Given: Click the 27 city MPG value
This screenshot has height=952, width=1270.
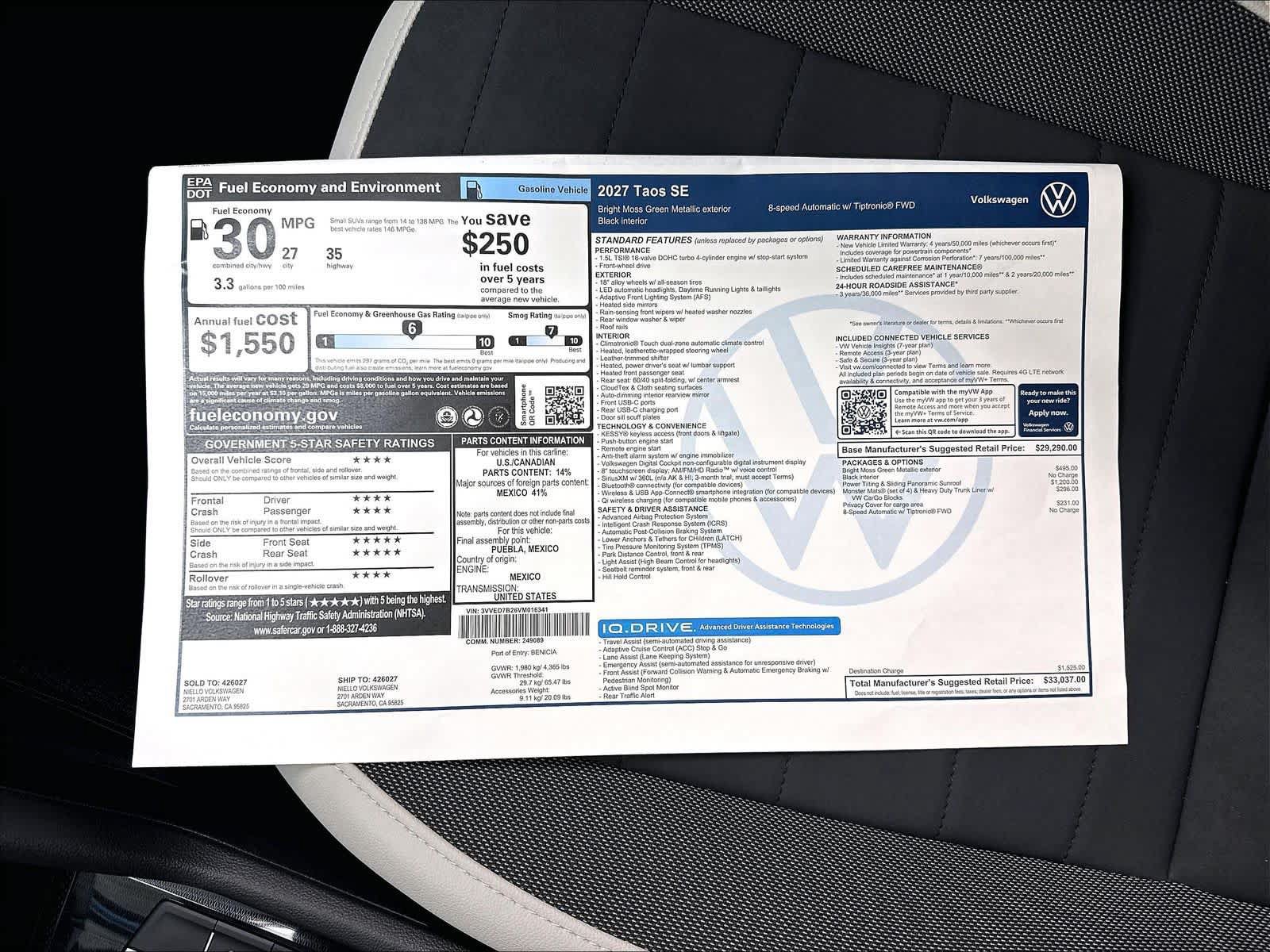Looking at the screenshot, I should click(290, 254).
